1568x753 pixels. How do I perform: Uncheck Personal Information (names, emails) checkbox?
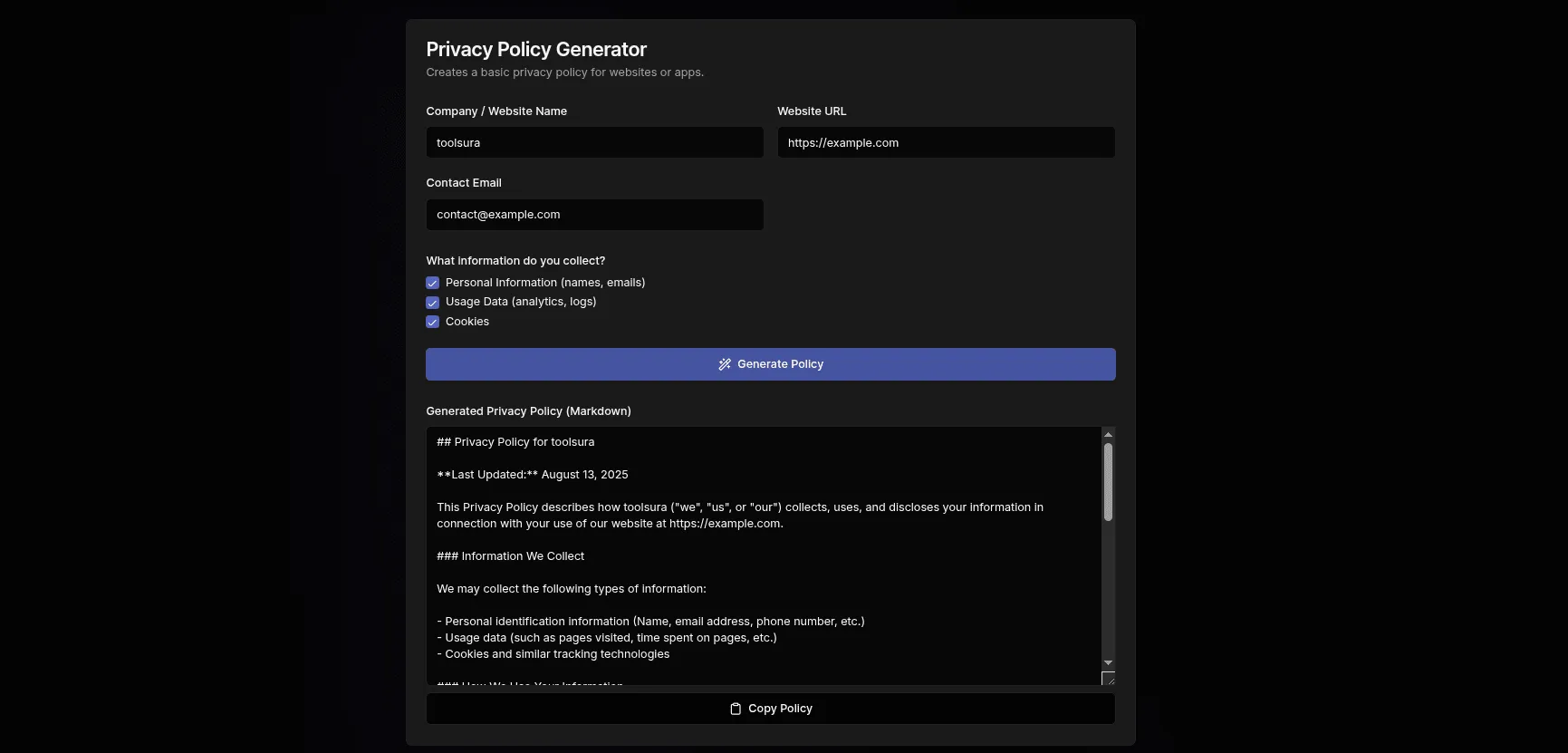(x=432, y=283)
